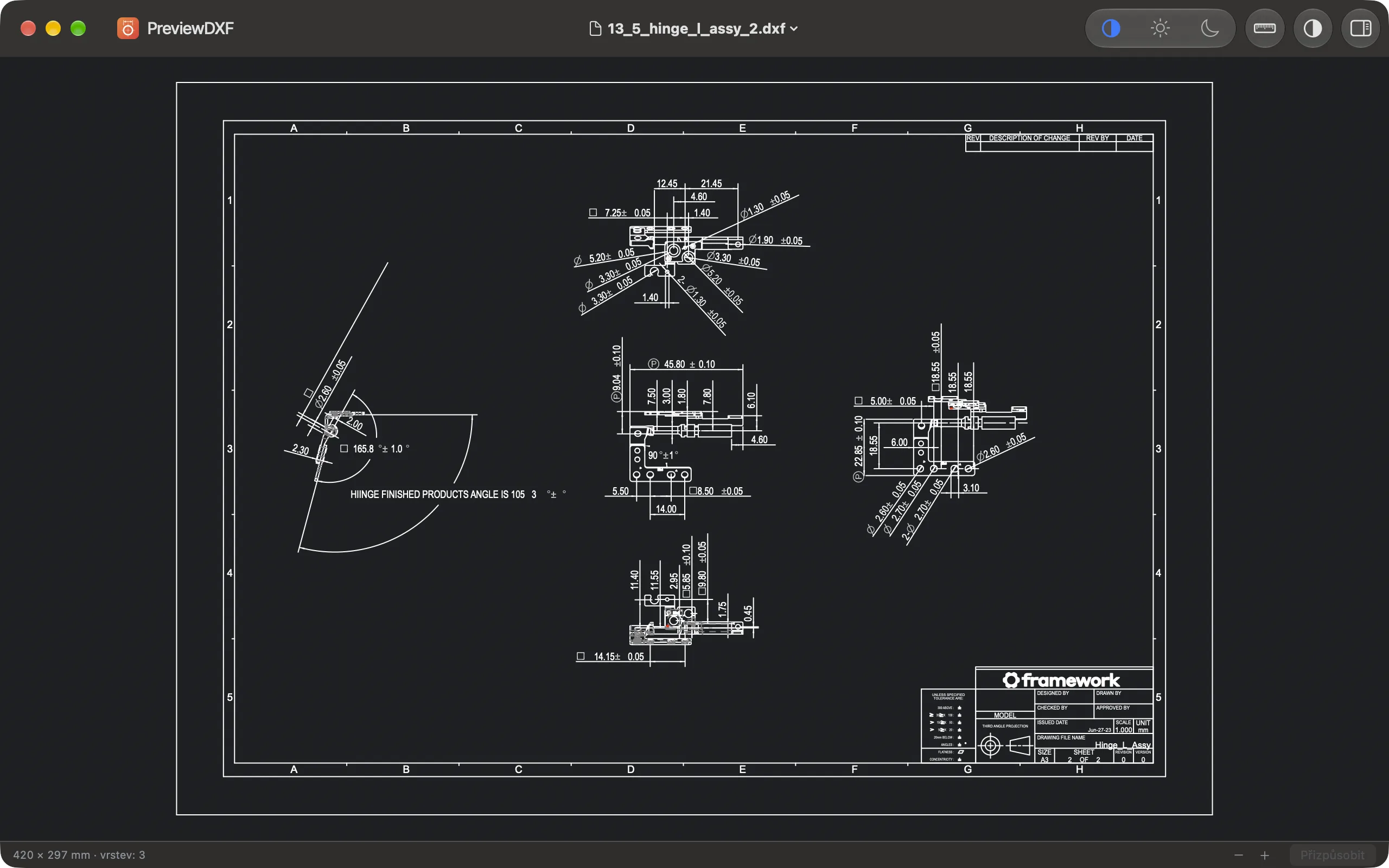The width and height of the screenshot is (1389, 868).
Task: Click the third angle projection symbol
Action: (x=1005, y=746)
